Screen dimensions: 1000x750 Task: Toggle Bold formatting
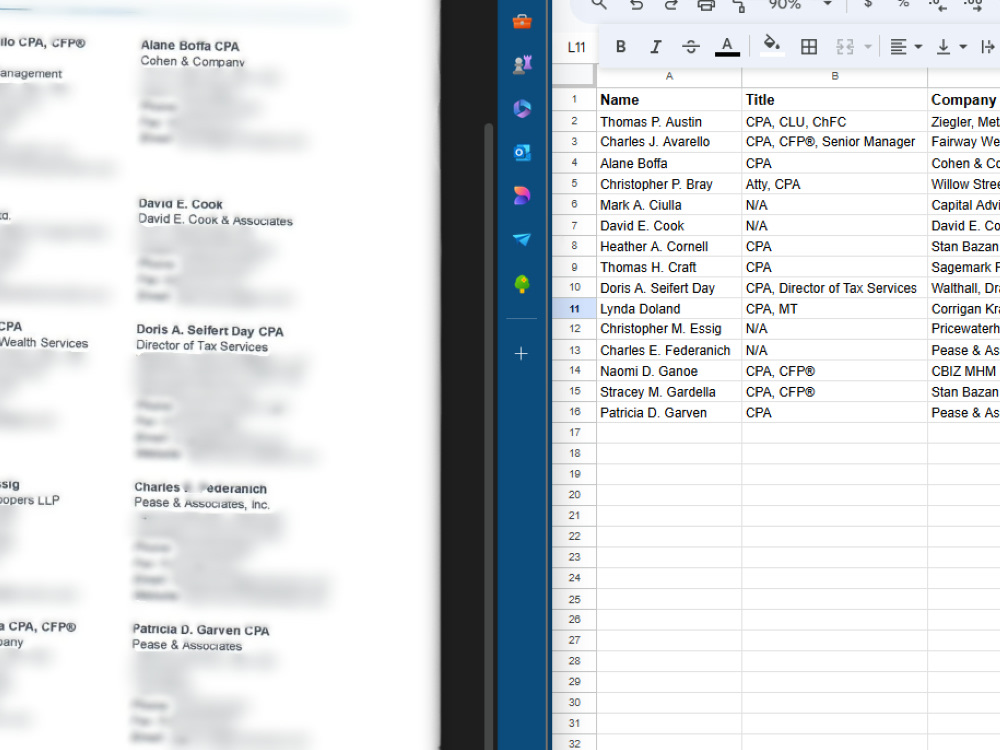[621, 47]
